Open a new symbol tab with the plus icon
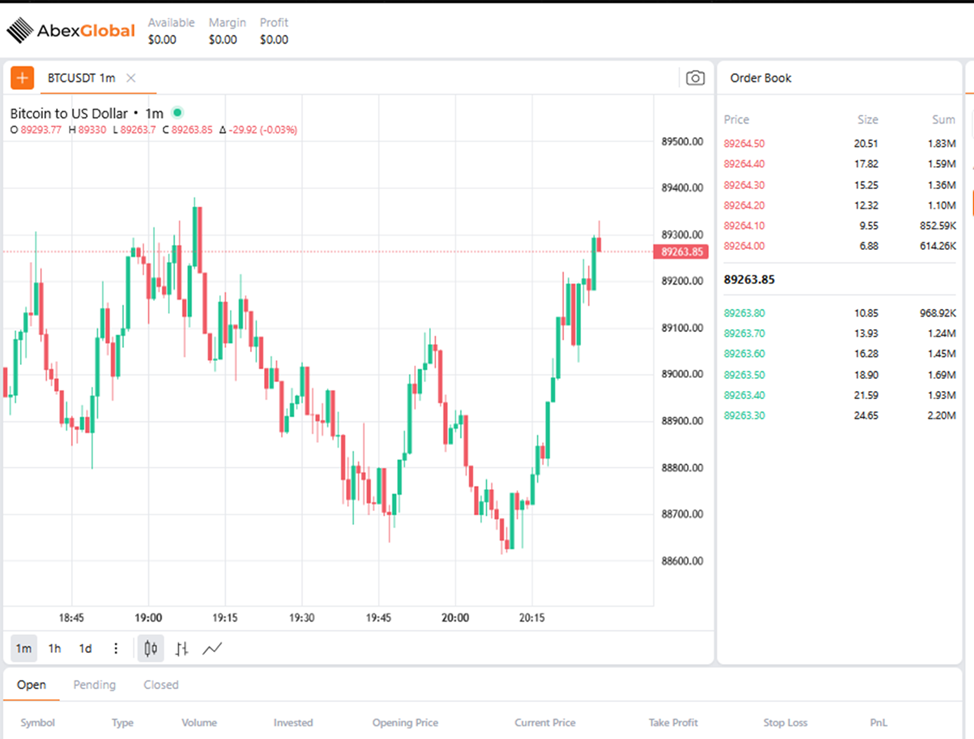Image resolution: width=974 pixels, height=739 pixels. 21,77
